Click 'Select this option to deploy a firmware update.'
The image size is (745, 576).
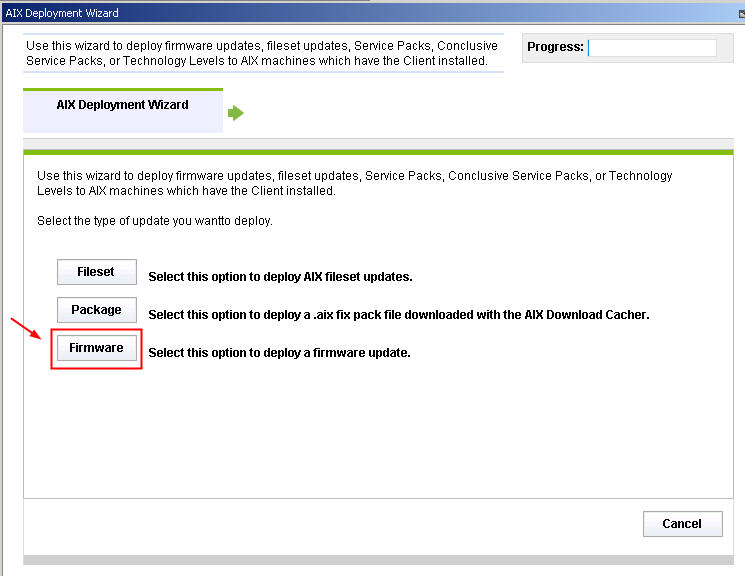tap(279, 353)
